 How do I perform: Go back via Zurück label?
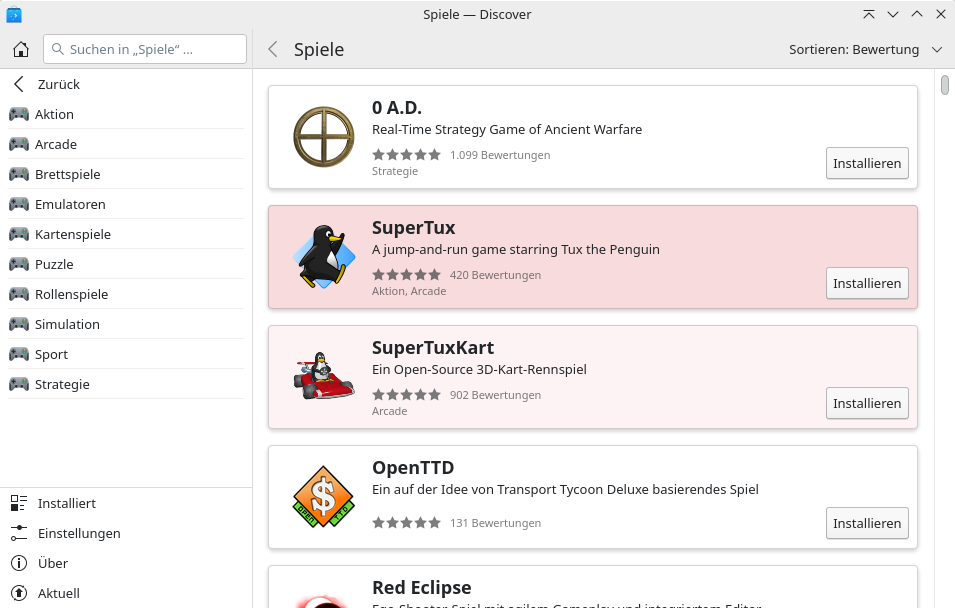coord(58,84)
